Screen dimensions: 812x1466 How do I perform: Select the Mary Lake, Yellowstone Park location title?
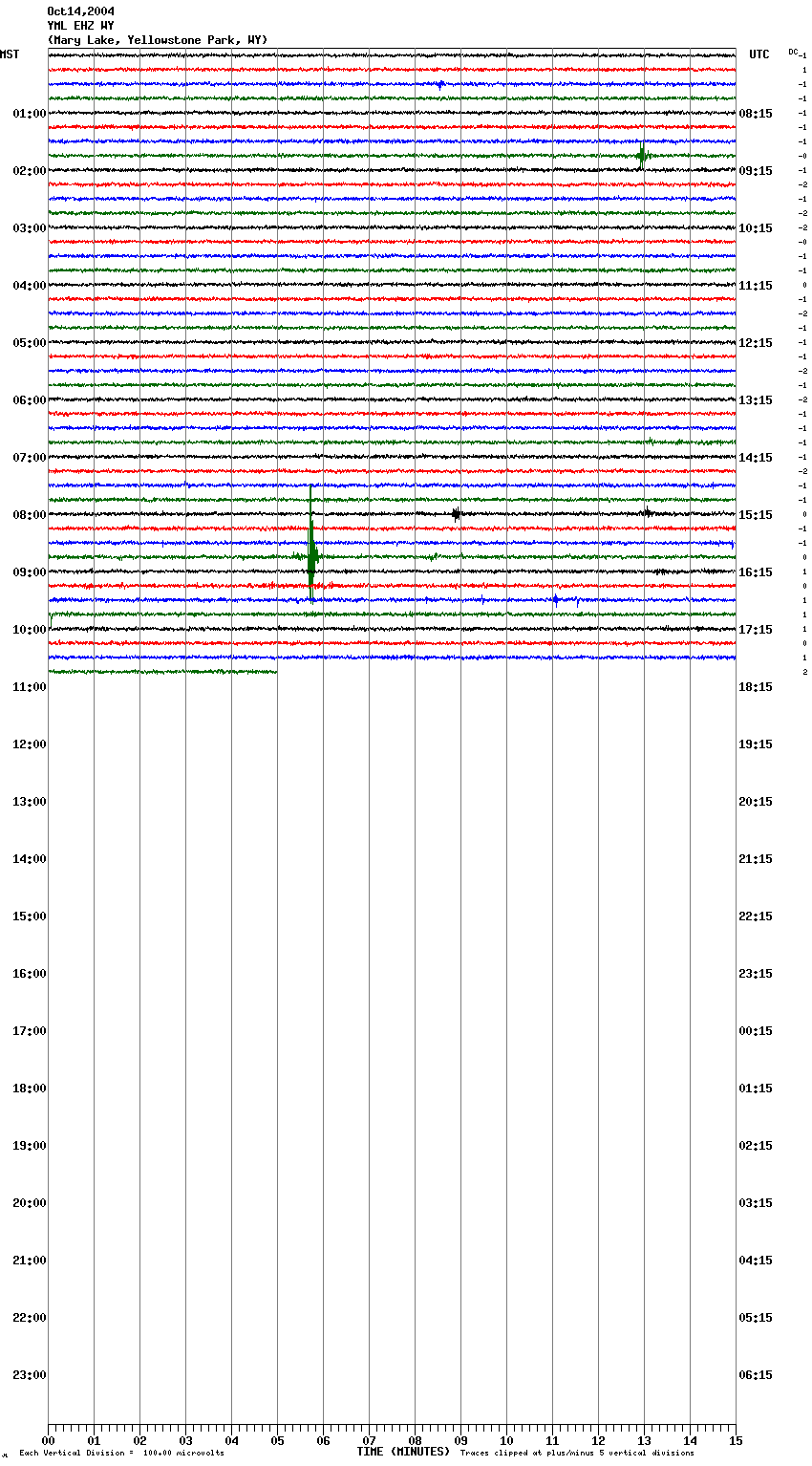pos(158,40)
